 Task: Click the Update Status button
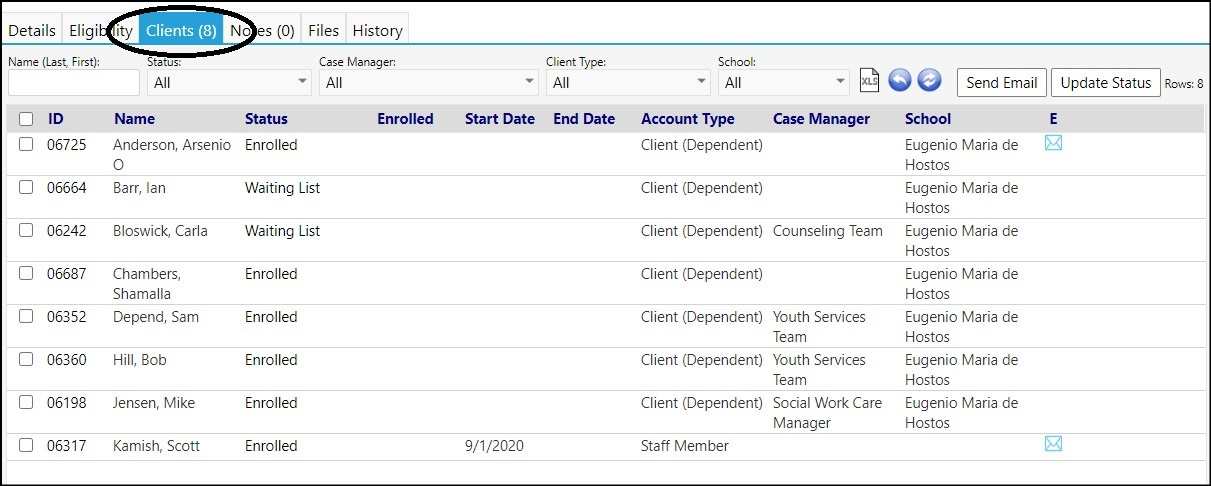pyautogui.click(x=1106, y=82)
